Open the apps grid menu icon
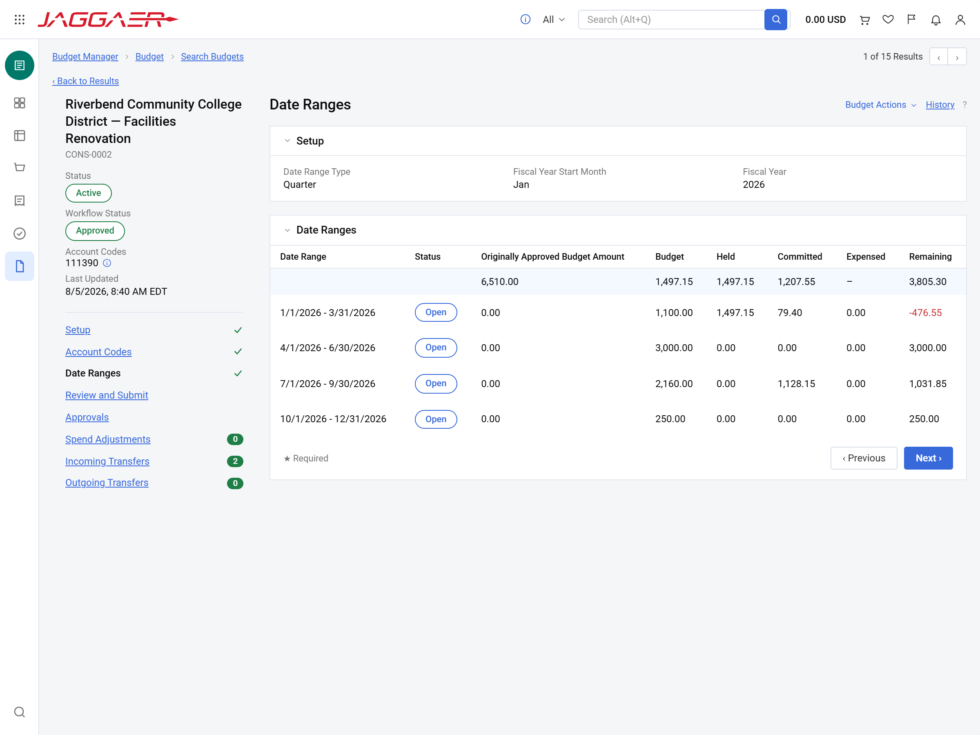The width and height of the screenshot is (980, 735). (19, 19)
